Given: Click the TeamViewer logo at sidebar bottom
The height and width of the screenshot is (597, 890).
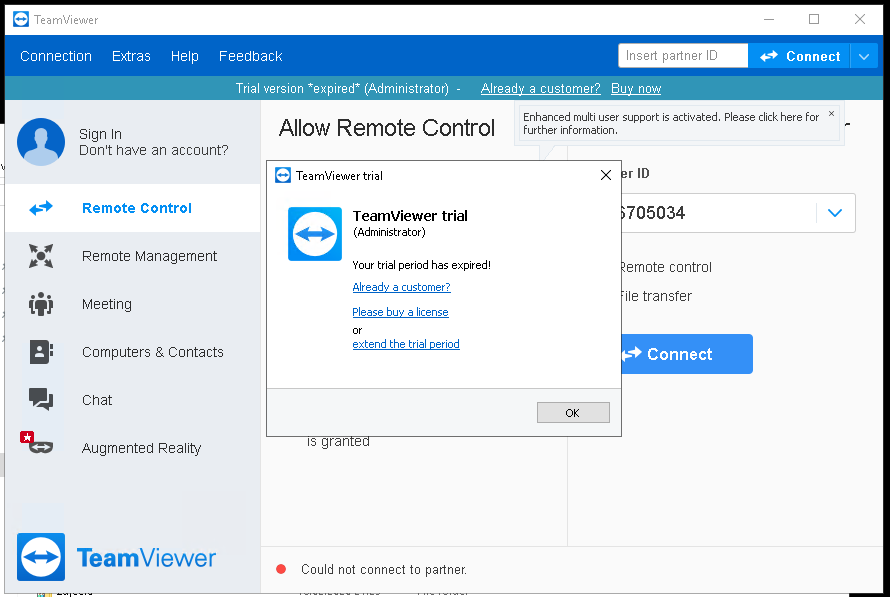Looking at the screenshot, I should coord(116,557).
